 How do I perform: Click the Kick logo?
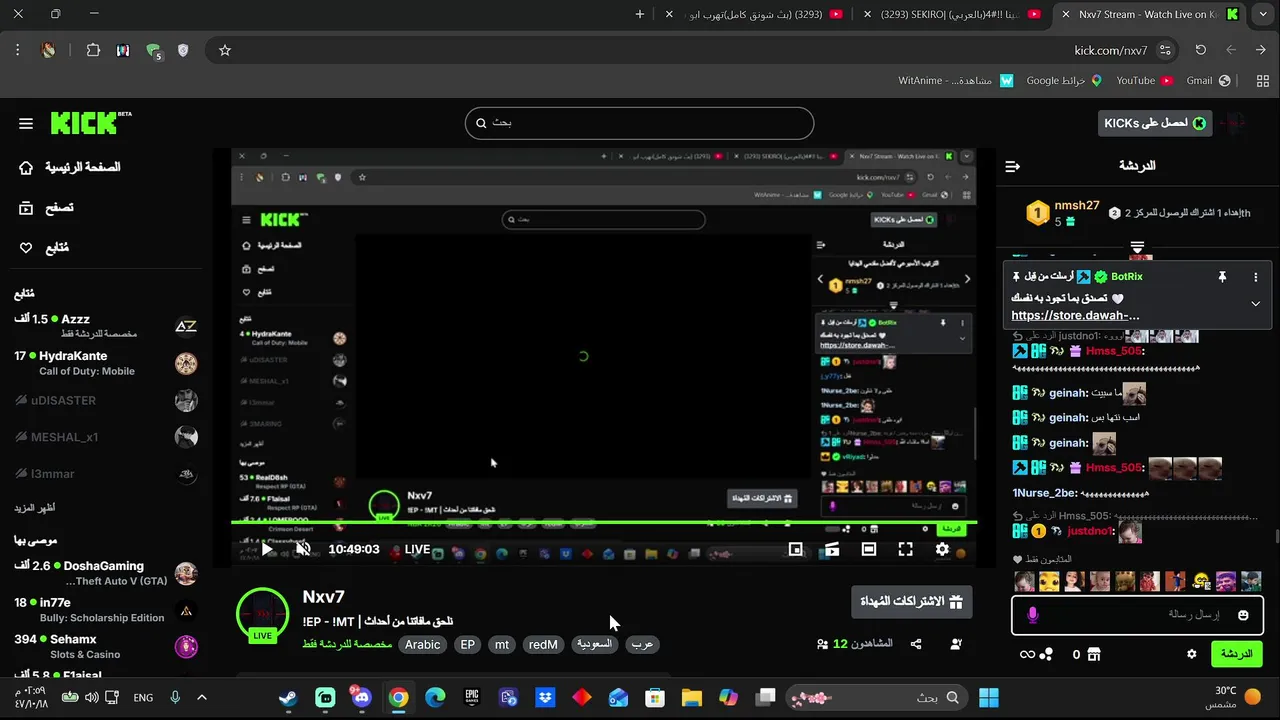pyautogui.click(x=90, y=123)
